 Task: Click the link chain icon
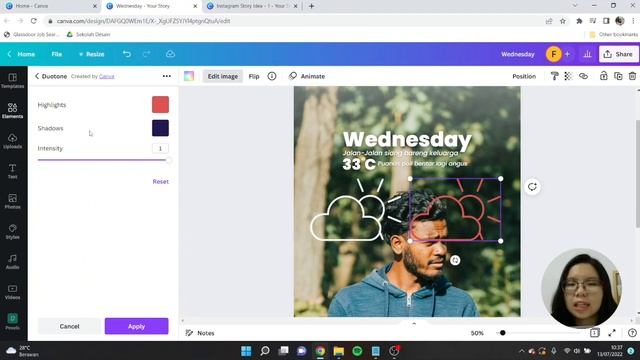[583, 76]
